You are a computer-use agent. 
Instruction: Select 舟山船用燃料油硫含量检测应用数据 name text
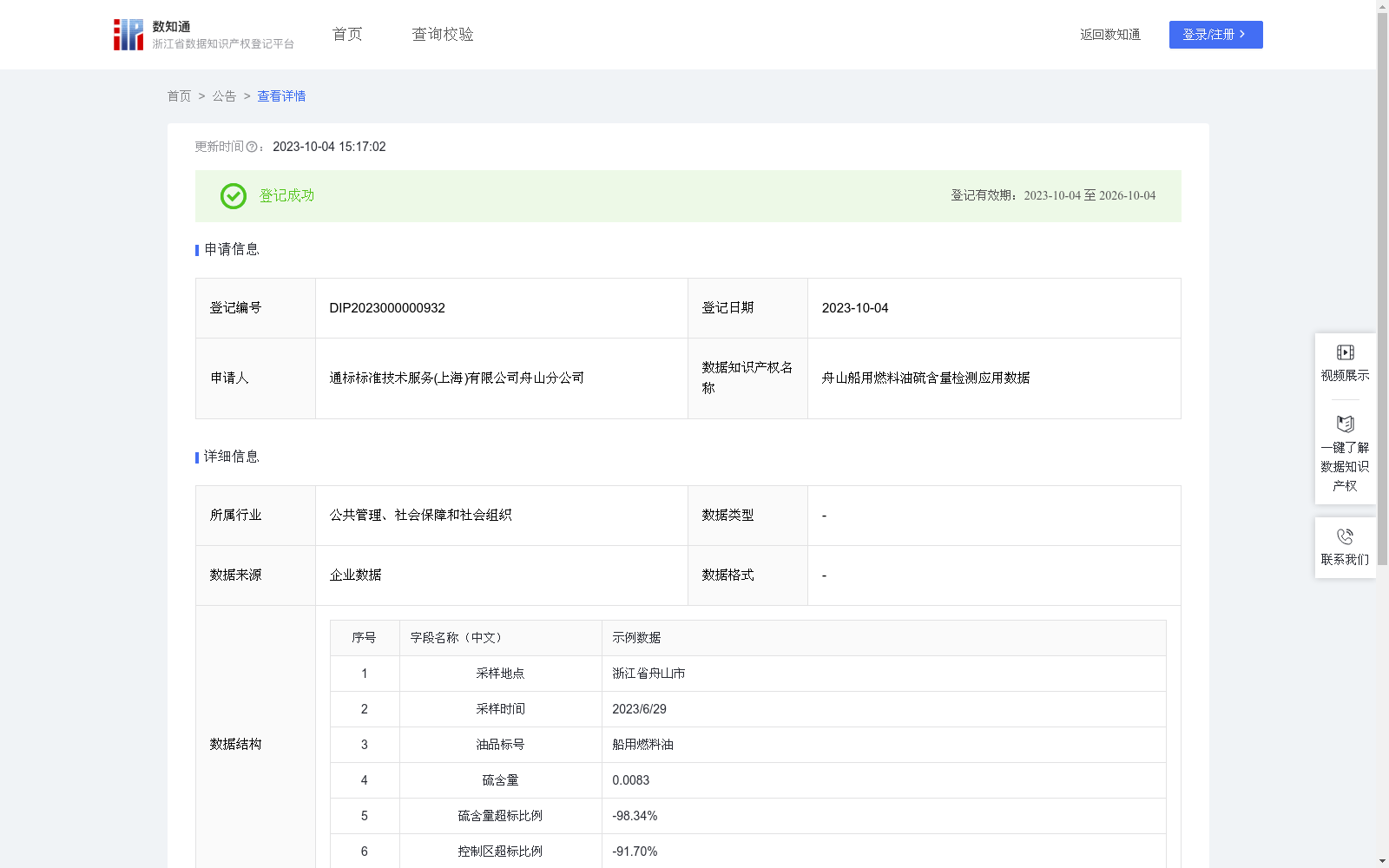925,378
